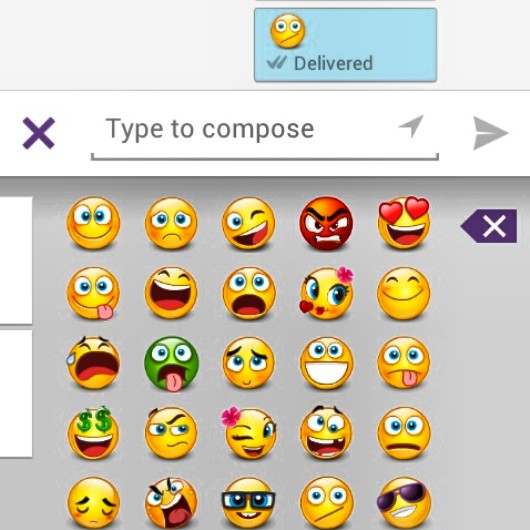Insert the big white-teeth grin emoji
This screenshot has width=530, height=530.
[x=326, y=363]
